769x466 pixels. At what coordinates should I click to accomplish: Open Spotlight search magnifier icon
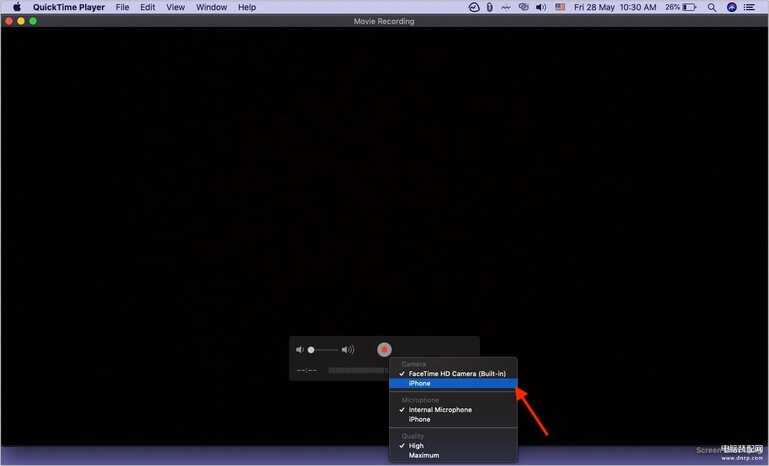coord(712,7)
